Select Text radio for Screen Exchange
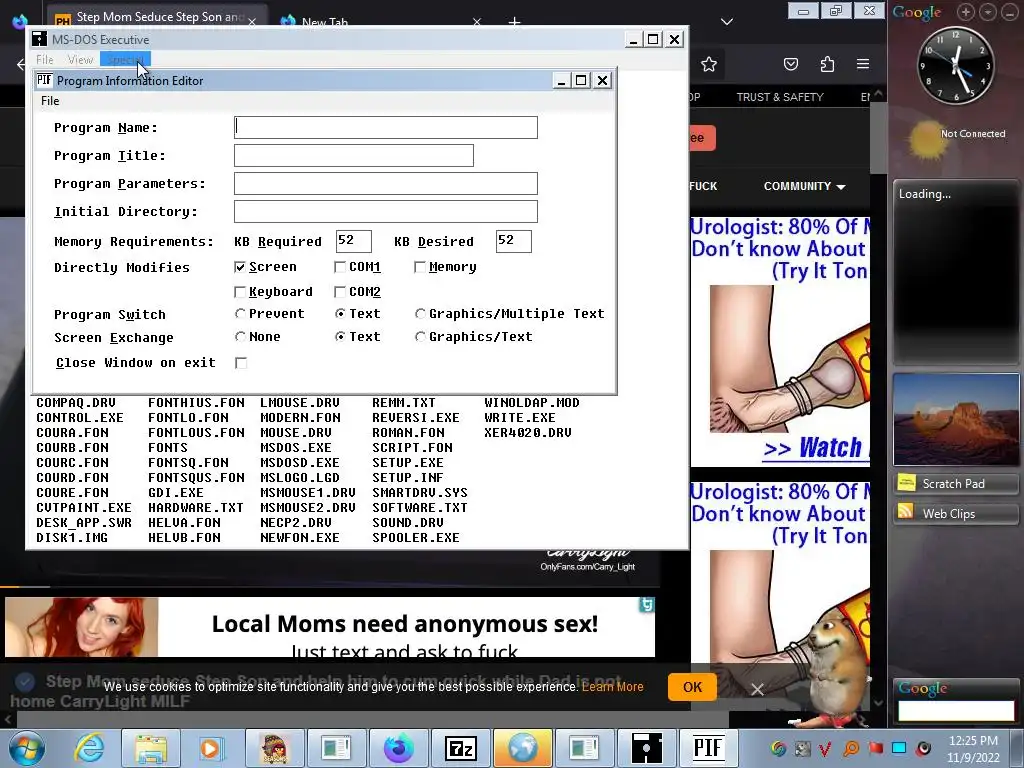This screenshot has width=1024, height=768. [340, 337]
